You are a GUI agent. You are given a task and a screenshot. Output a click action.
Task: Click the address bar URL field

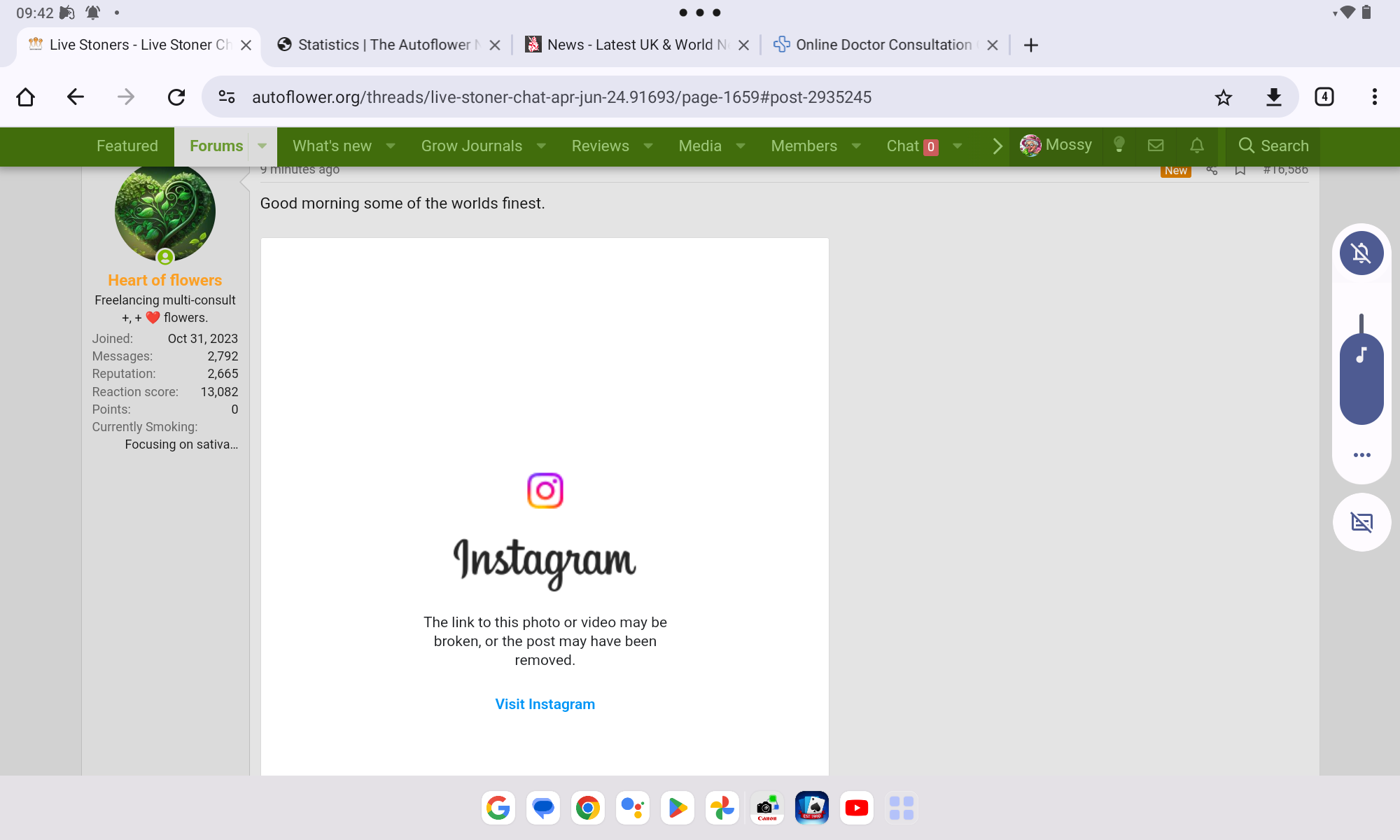pos(561,97)
